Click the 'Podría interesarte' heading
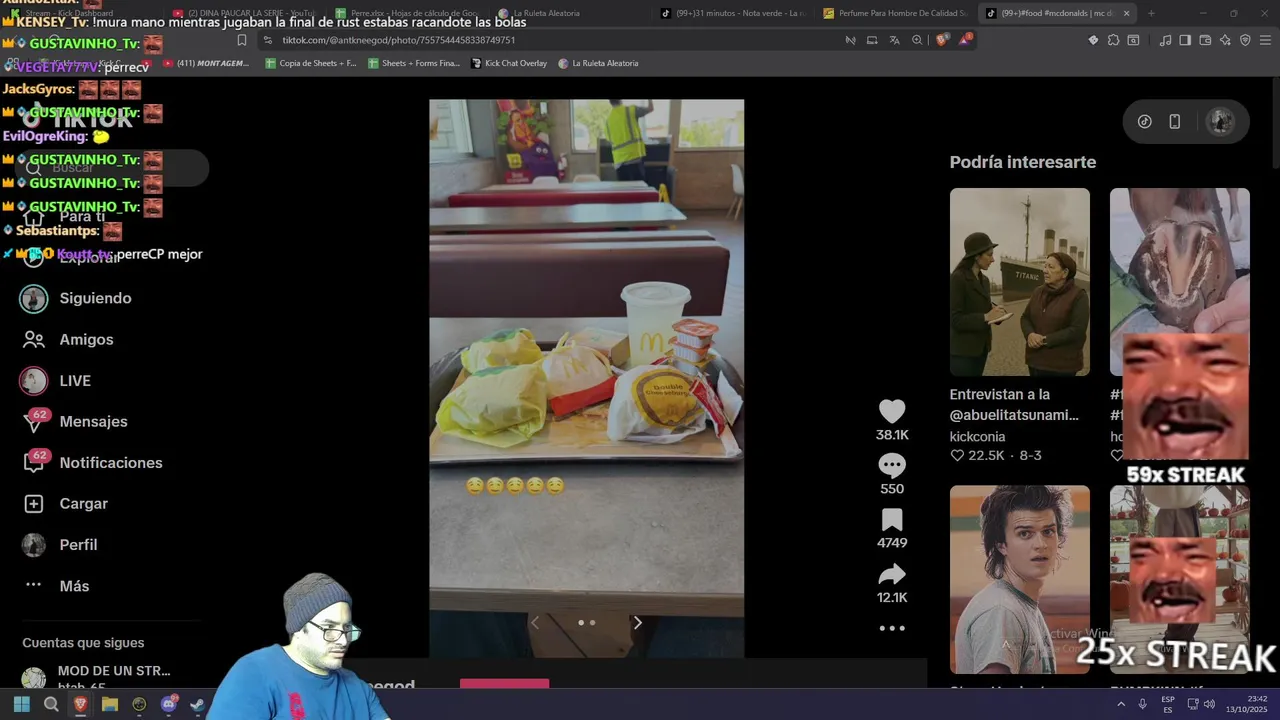Screen dimensions: 1280x720 (1022, 162)
